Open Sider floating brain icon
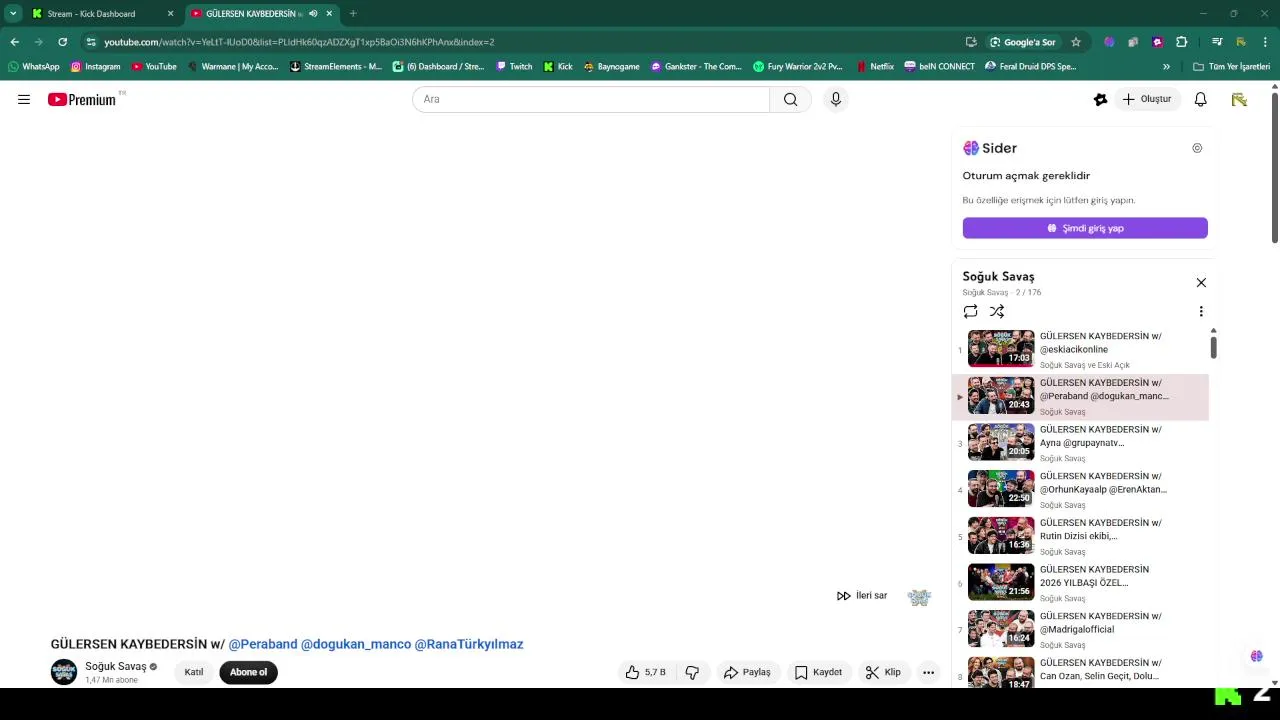The image size is (1280, 720). click(1256, 657)
